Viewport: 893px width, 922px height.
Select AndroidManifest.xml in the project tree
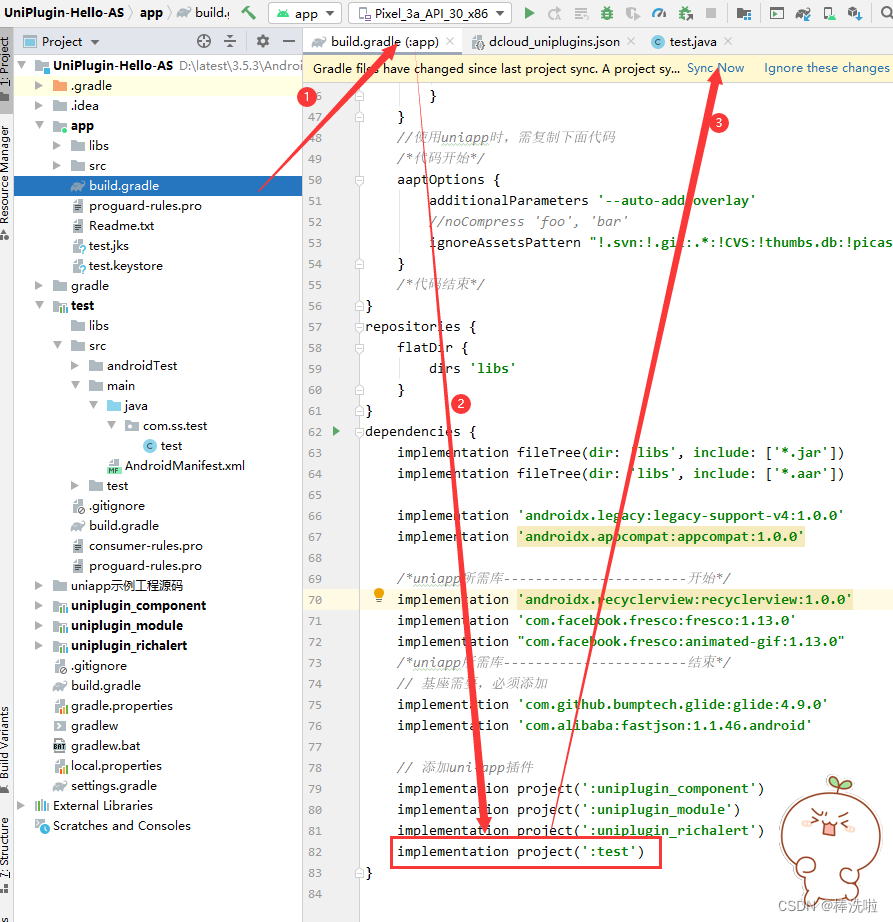[184, 466]
